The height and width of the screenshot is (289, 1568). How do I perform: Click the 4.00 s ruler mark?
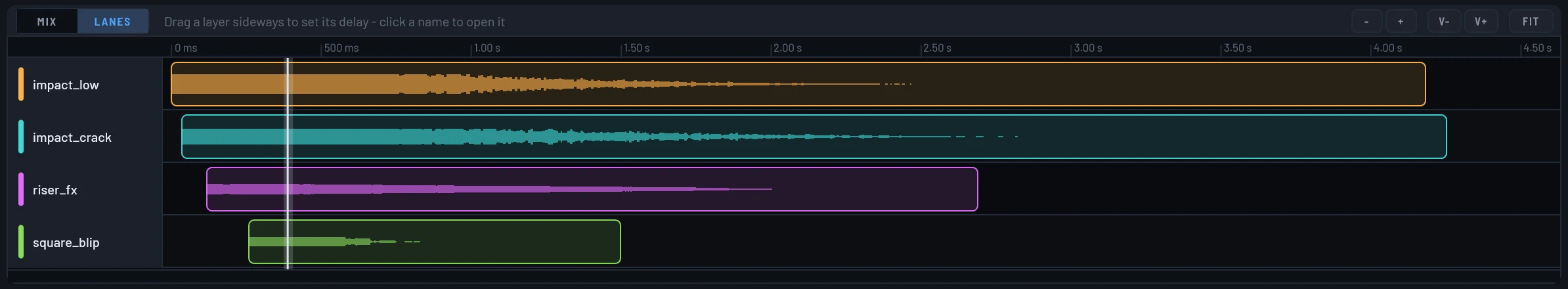tap(1387, 48)
